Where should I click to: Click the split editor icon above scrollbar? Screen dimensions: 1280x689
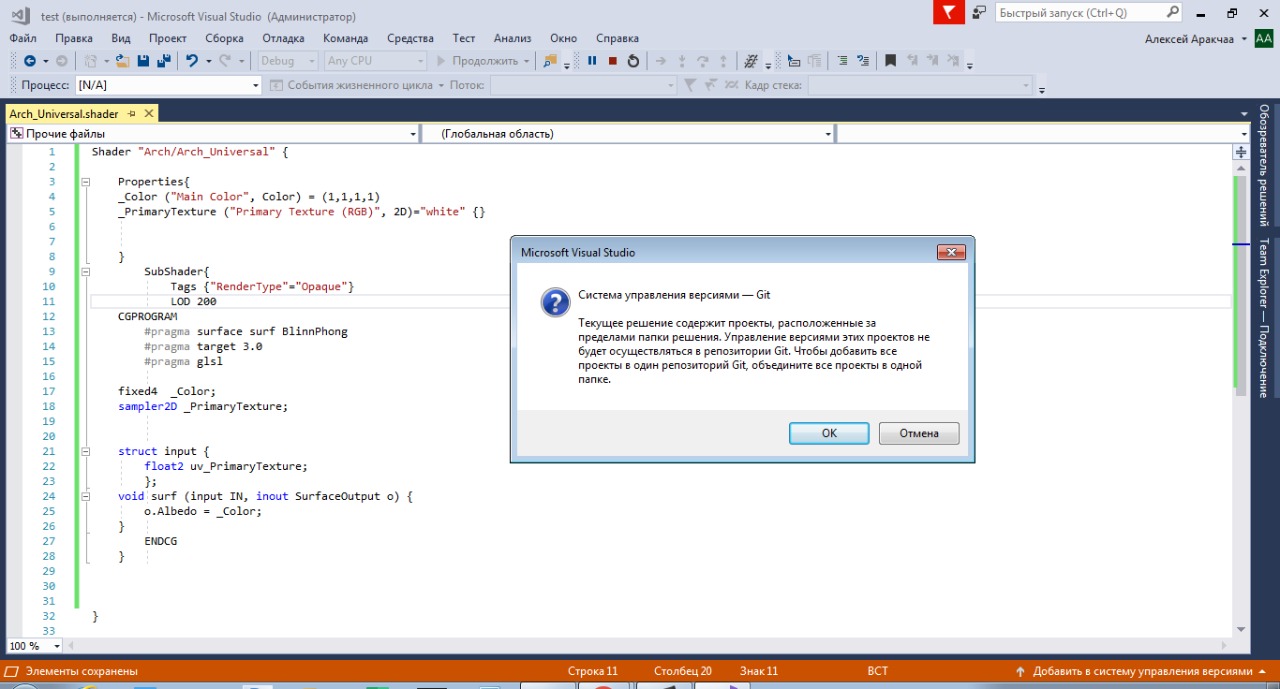(1241, 153)
